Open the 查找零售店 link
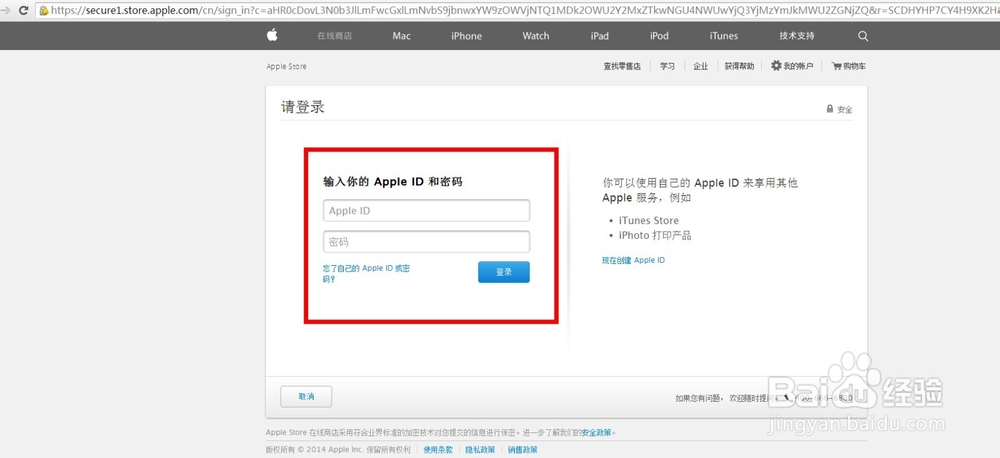Image resolution: width=1000 pixels, height=458 pixels. [622, 66]
